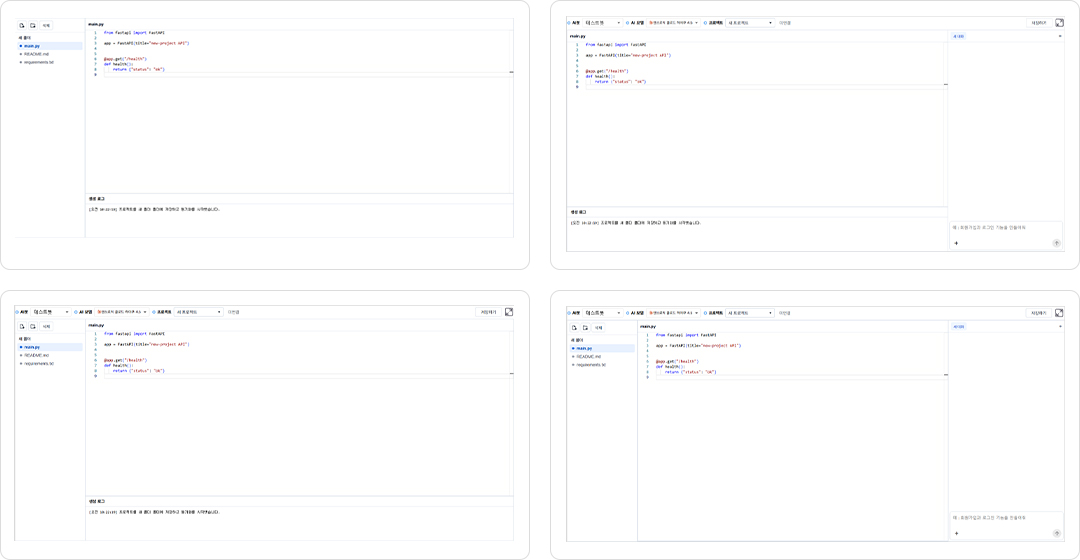Click new file icon in top-left panel
Screen dimensions: 1080x560
pyautogui.click(x=22, y=25)
